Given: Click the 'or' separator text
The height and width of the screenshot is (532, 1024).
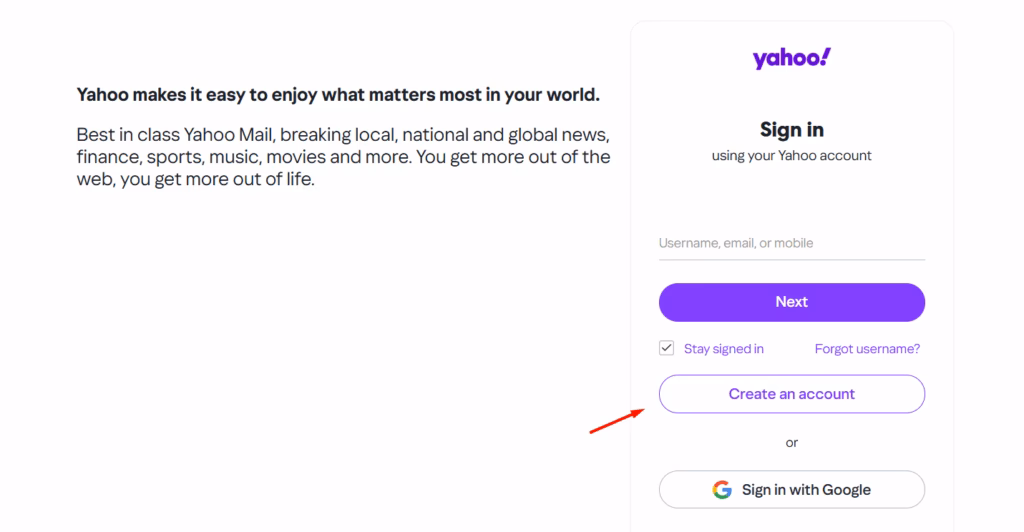Looking at the screenshot, I should (791, 442).
